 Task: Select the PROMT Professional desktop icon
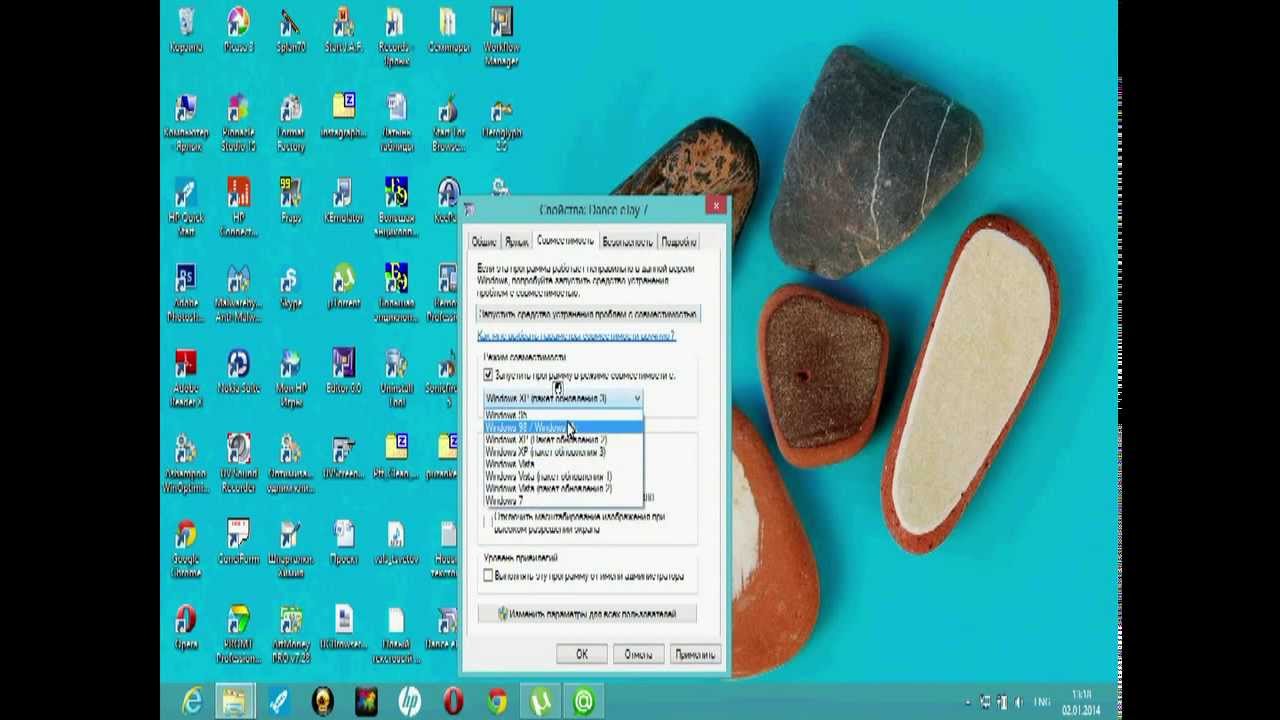tap(238, 635)
